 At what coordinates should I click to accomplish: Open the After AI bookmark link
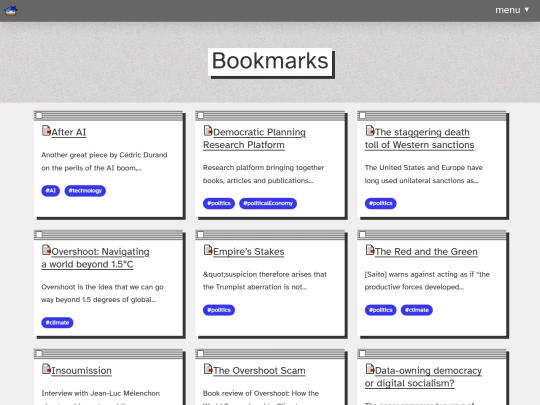[69, 132]
